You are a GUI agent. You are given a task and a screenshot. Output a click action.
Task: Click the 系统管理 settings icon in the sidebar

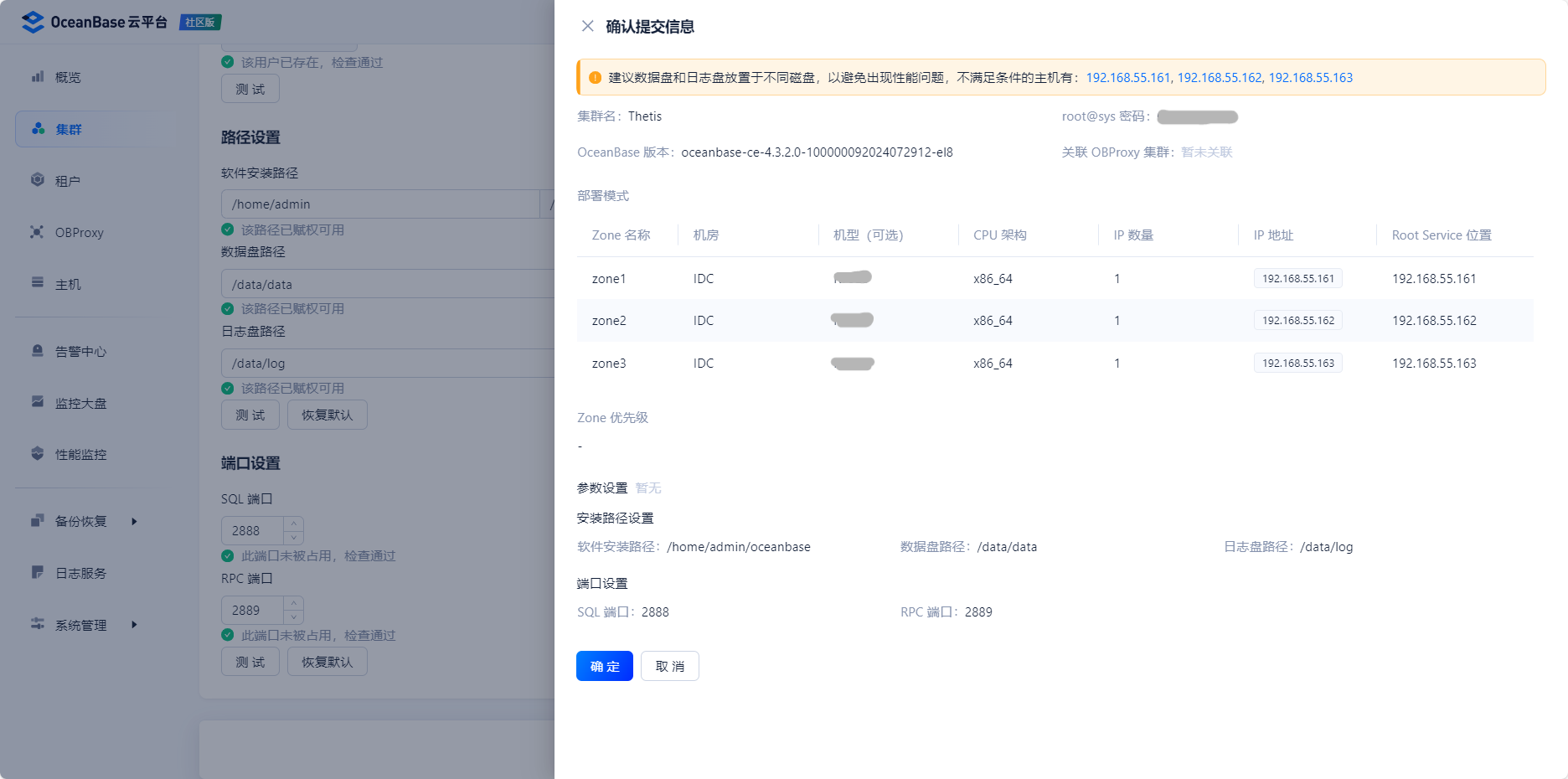(x=38, y=624)
